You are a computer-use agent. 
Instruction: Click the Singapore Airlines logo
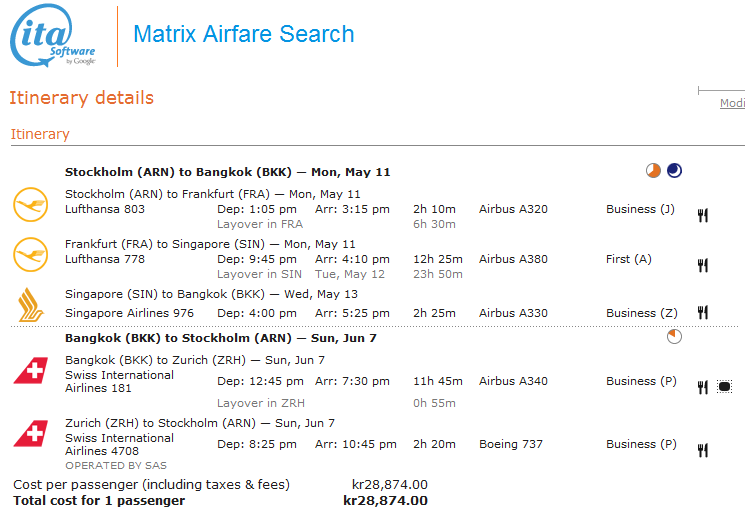click(x=30, y=305)
